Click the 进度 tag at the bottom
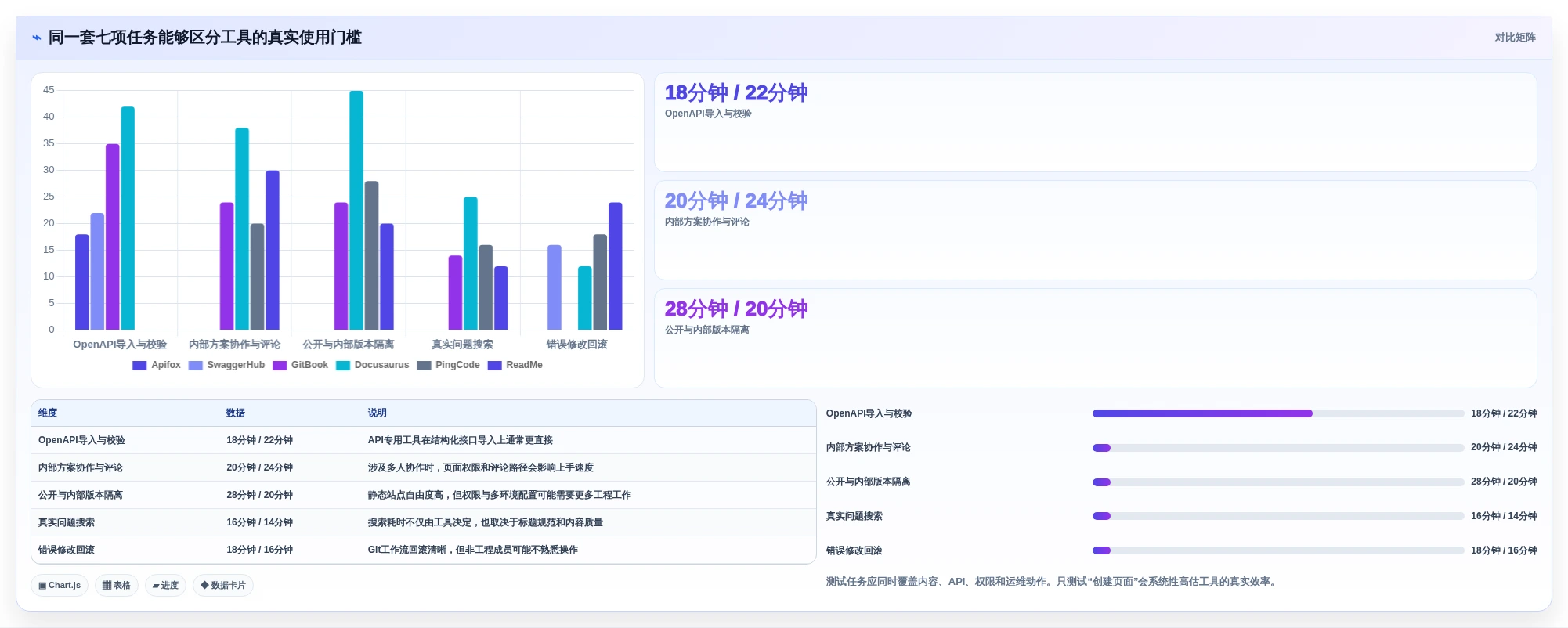Screen dimensions: 1568x628 tap(165, 585)
